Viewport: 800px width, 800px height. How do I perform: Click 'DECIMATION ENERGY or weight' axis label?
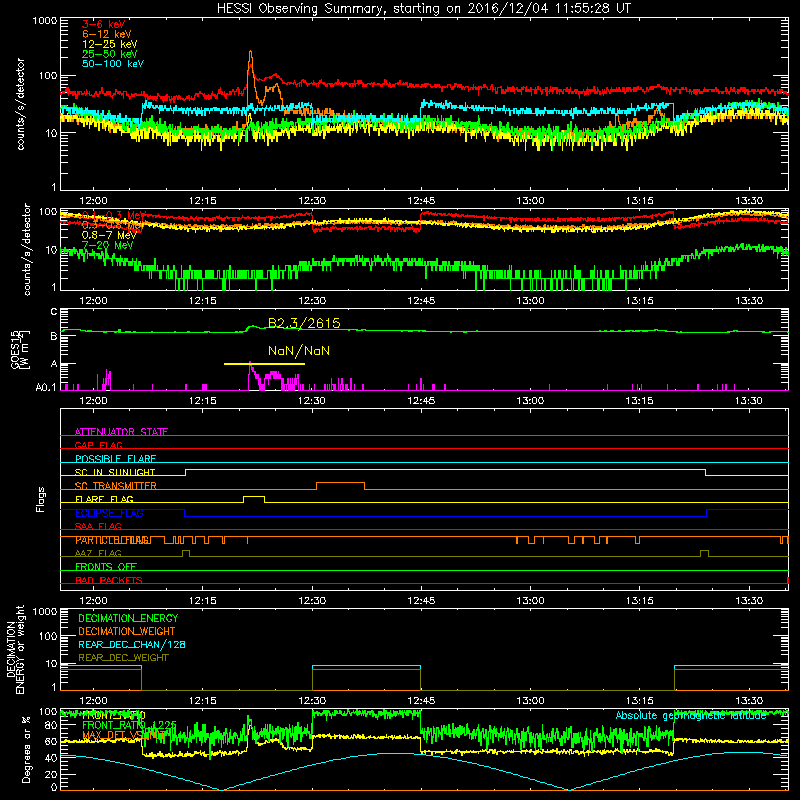pos(15,649)
